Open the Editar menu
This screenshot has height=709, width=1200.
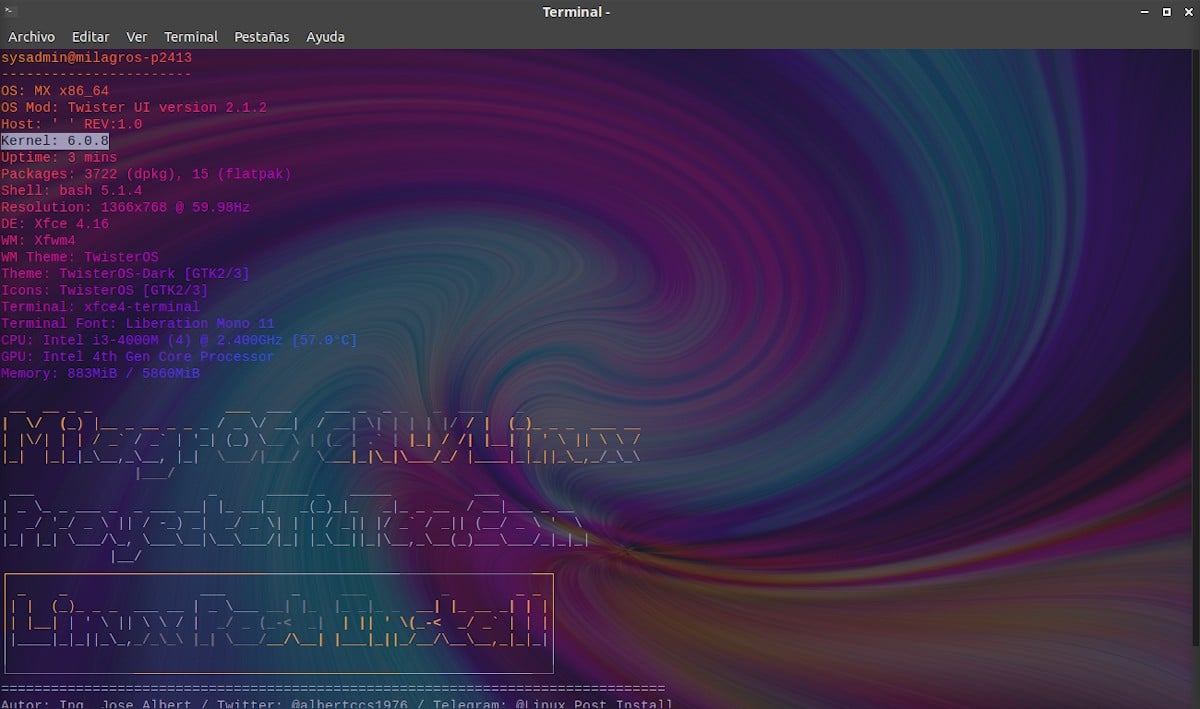pyautogui.click(x=90, y=37)
